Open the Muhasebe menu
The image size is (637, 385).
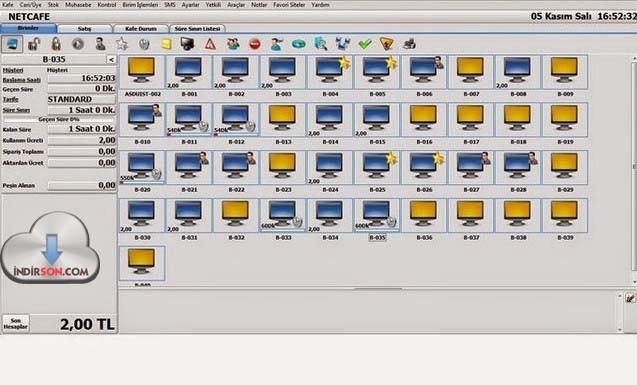(78, 5)
